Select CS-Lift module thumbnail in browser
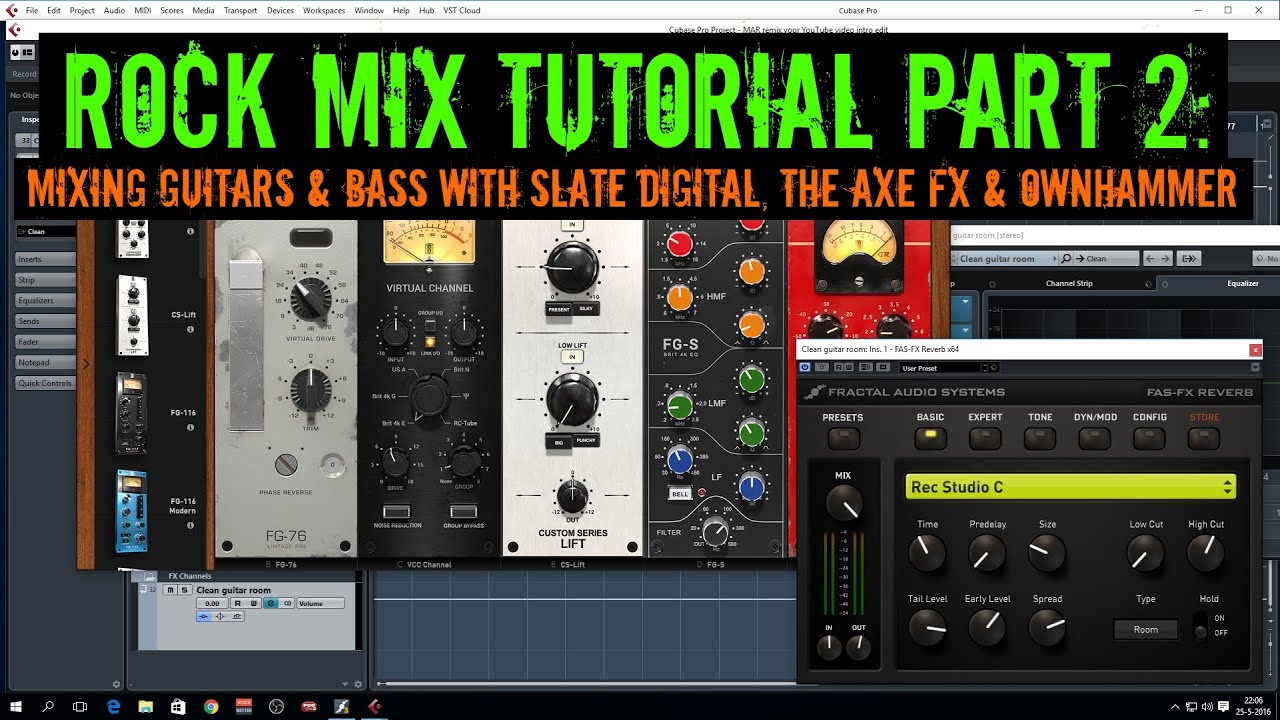 (132, 316)
